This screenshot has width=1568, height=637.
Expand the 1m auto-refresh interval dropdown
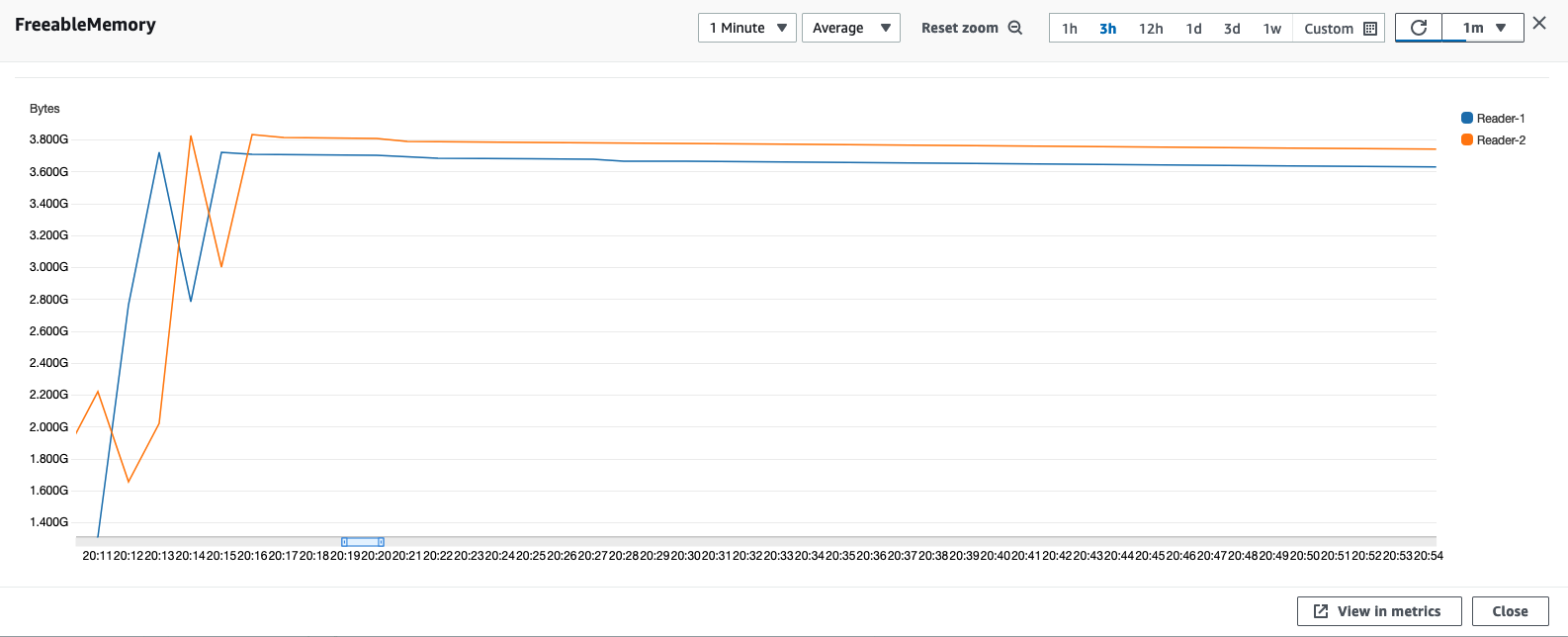click(x=1483, y=28)
